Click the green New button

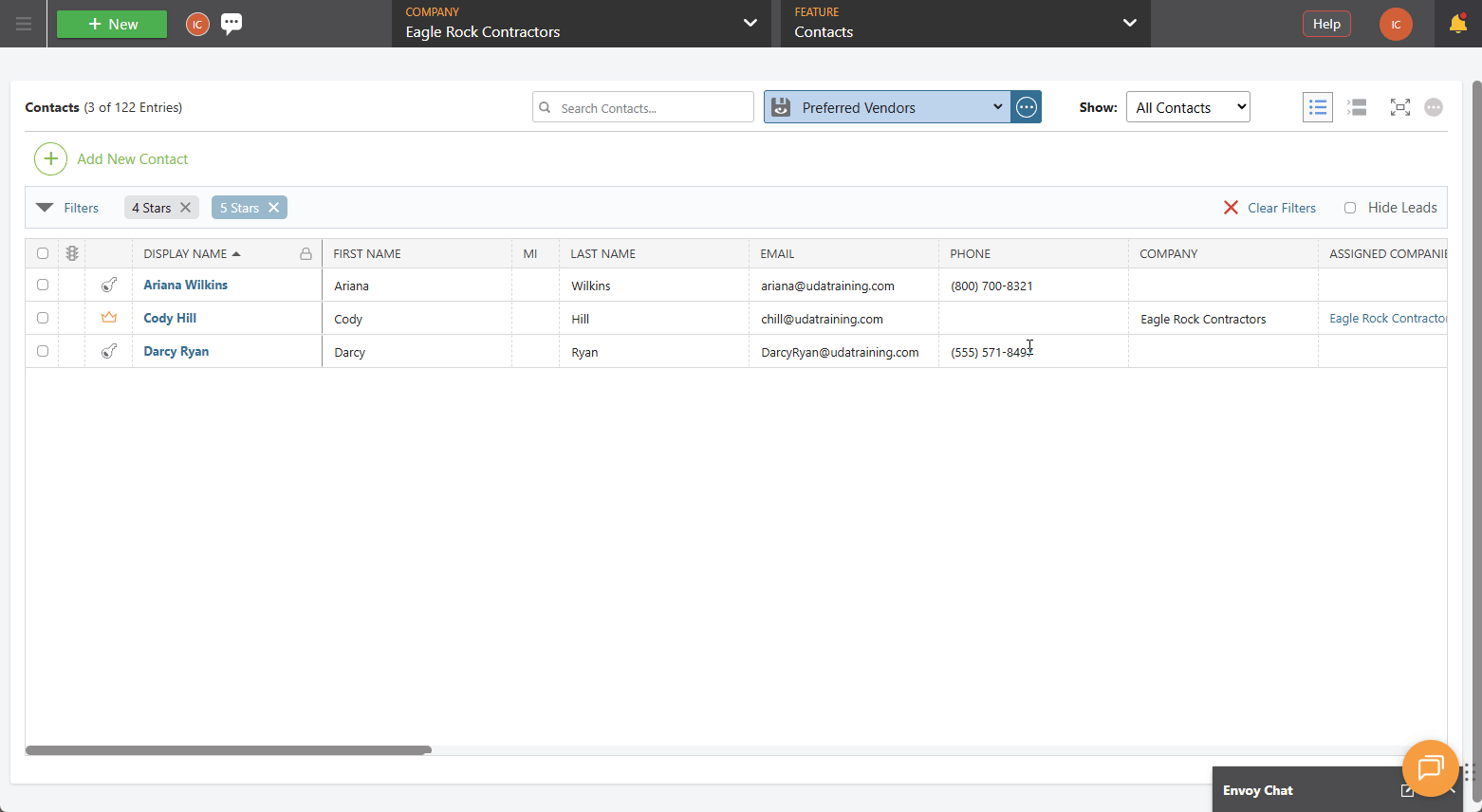(x=112, y=24)
